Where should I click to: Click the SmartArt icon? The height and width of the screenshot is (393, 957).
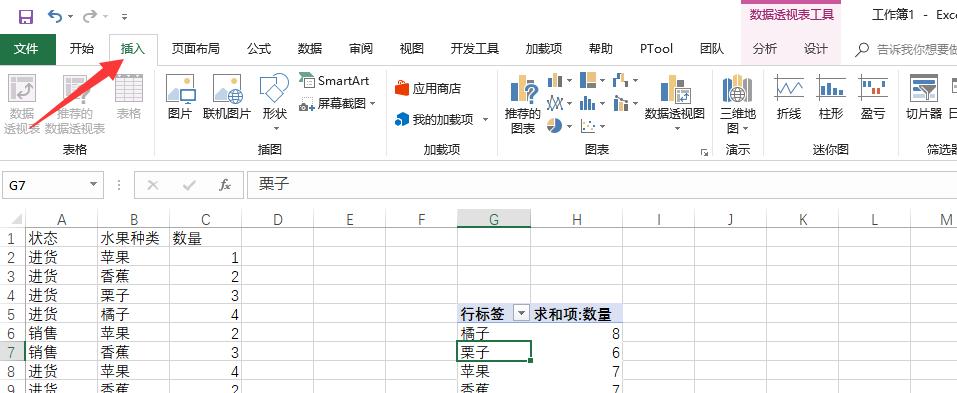pos(334,81)
